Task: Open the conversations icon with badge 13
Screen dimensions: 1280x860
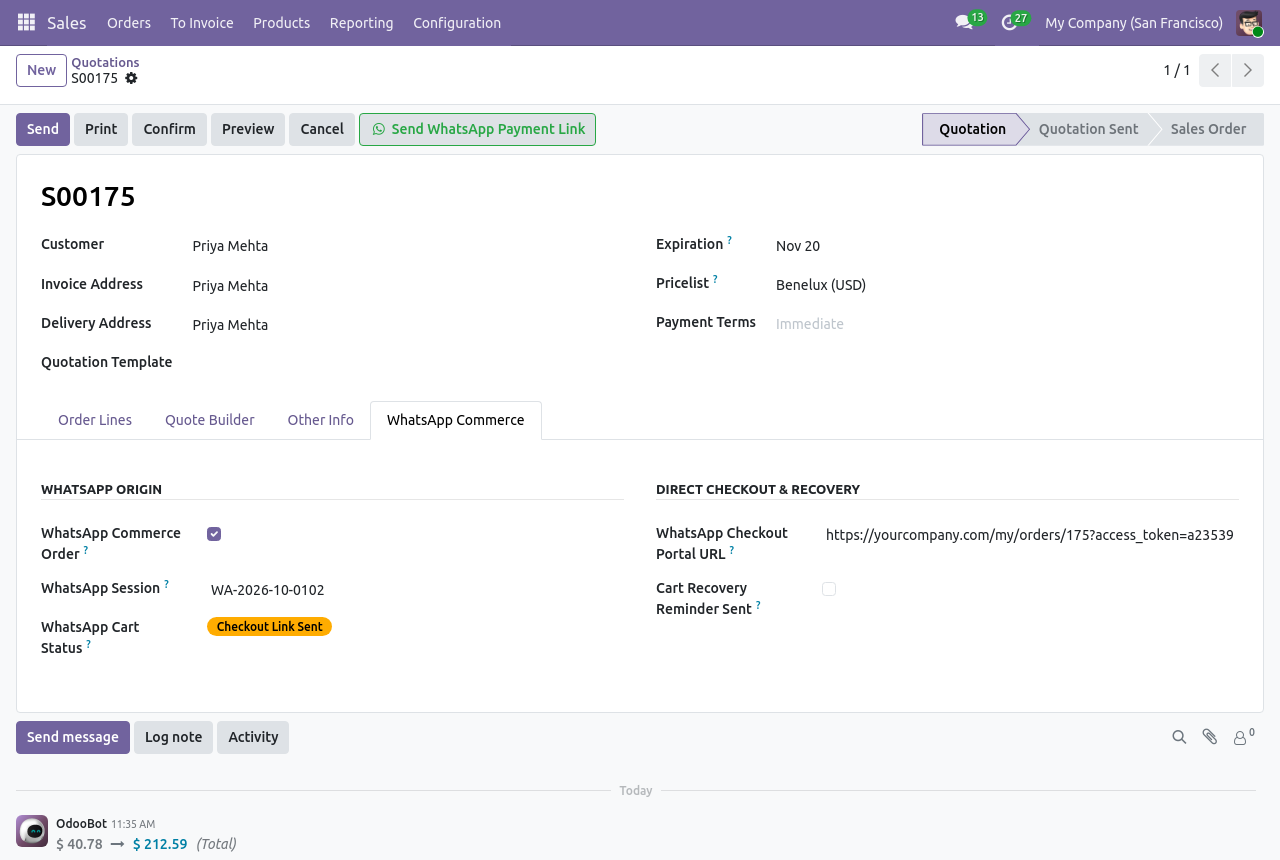Action: tap(964, 22)
